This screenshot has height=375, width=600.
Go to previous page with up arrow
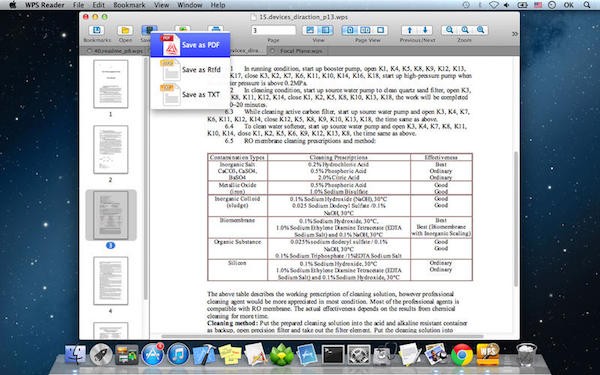pos(409,30)
